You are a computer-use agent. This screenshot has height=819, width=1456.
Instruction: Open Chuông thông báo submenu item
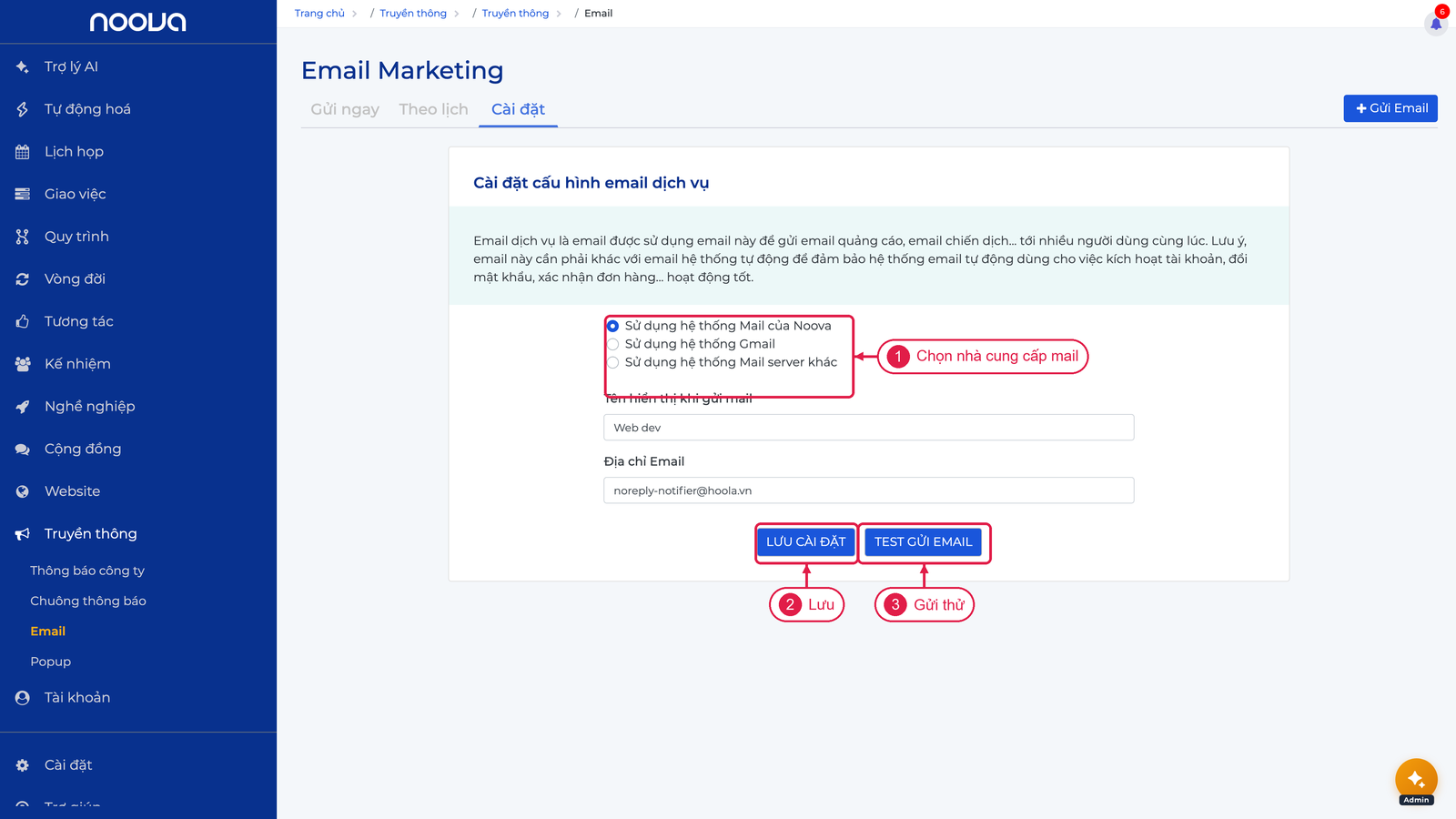coord(88,601)
